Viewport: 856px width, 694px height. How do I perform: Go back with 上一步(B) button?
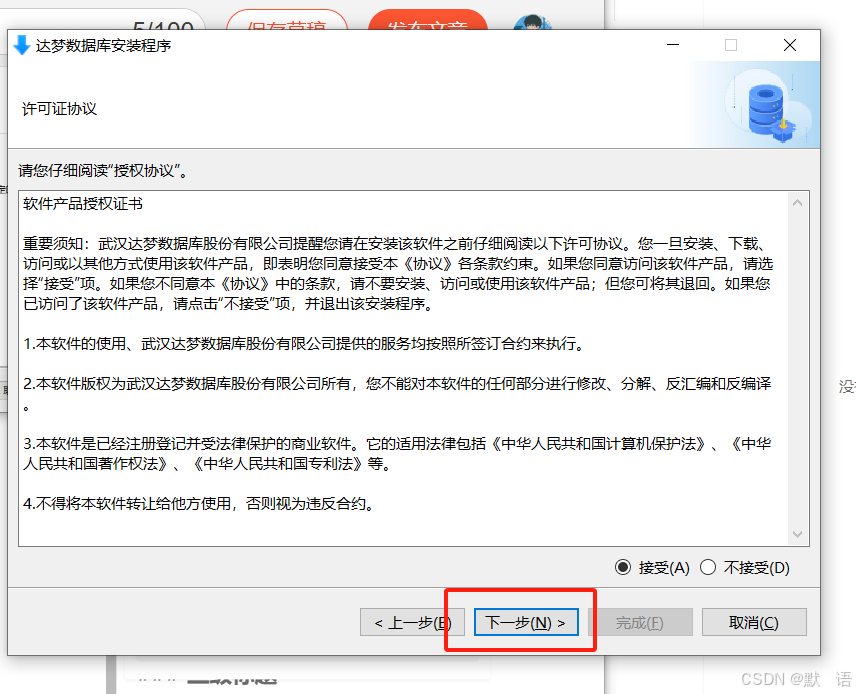tap(412, 622)
